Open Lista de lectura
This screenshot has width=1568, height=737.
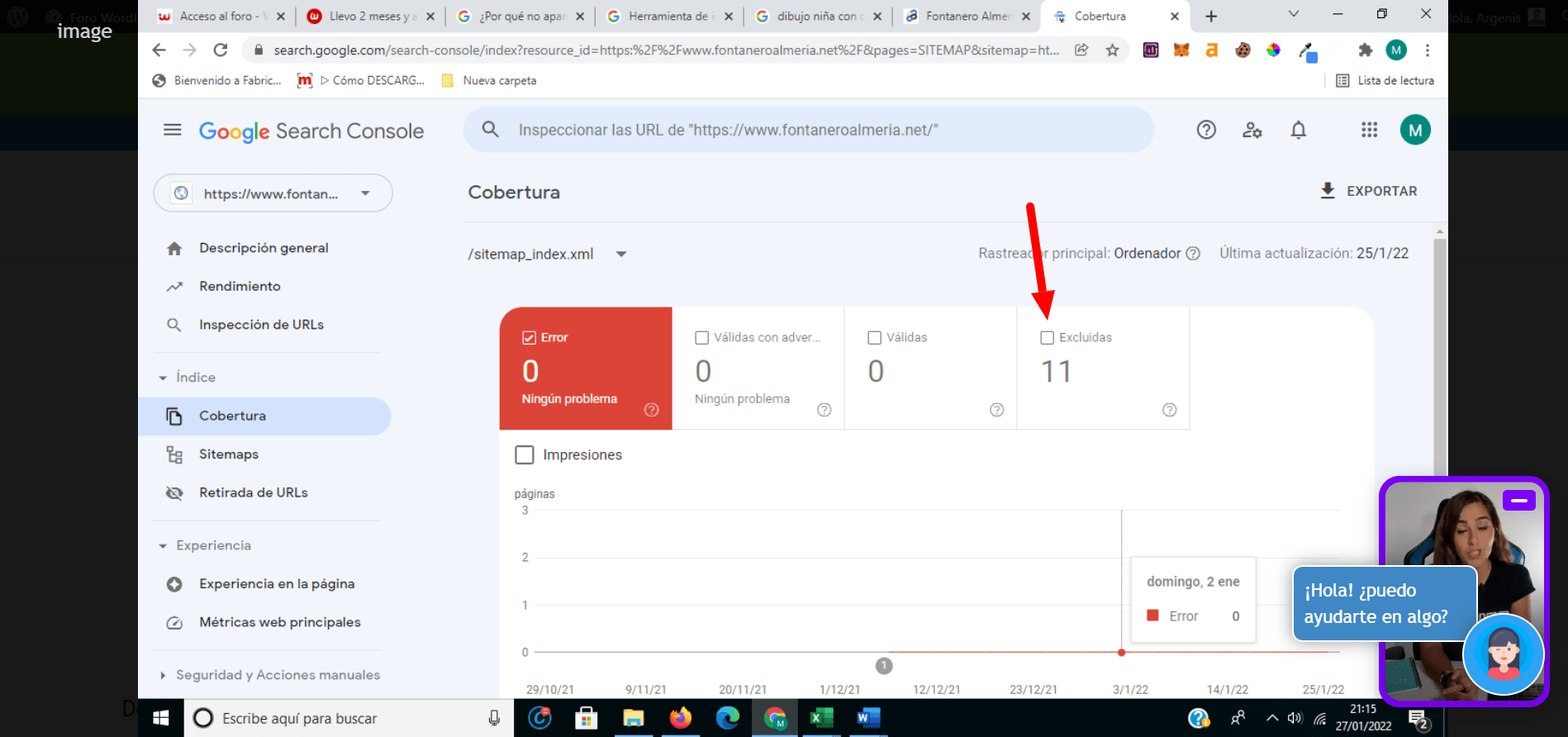pos(1385,80)
